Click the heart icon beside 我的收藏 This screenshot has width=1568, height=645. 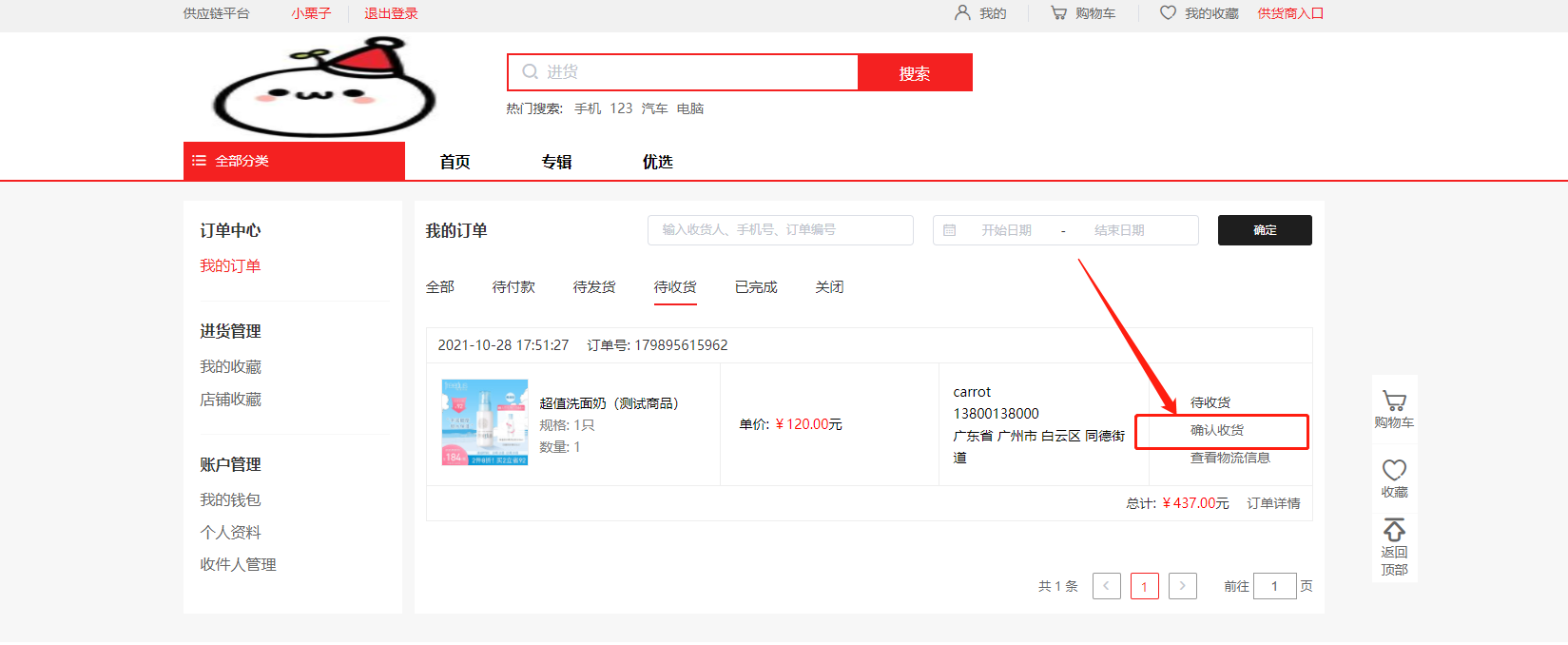coord(1168,13)
